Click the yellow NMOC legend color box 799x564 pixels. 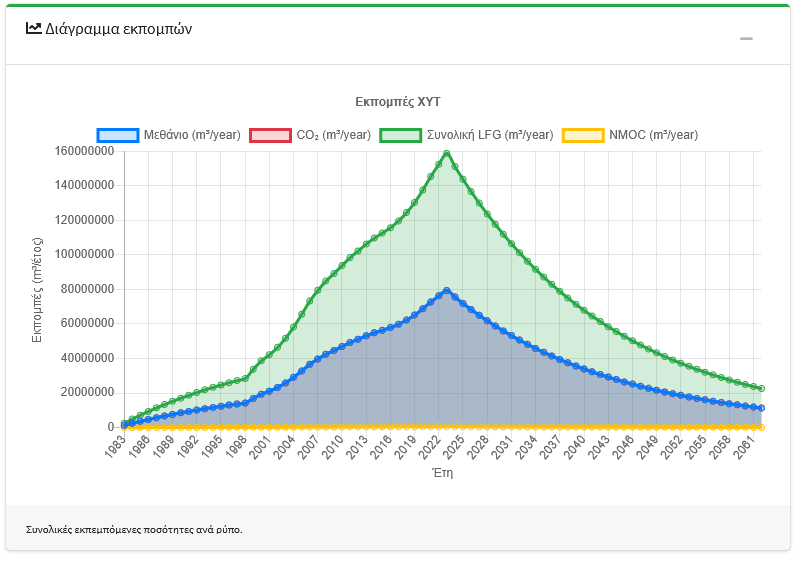coord(583,135)
